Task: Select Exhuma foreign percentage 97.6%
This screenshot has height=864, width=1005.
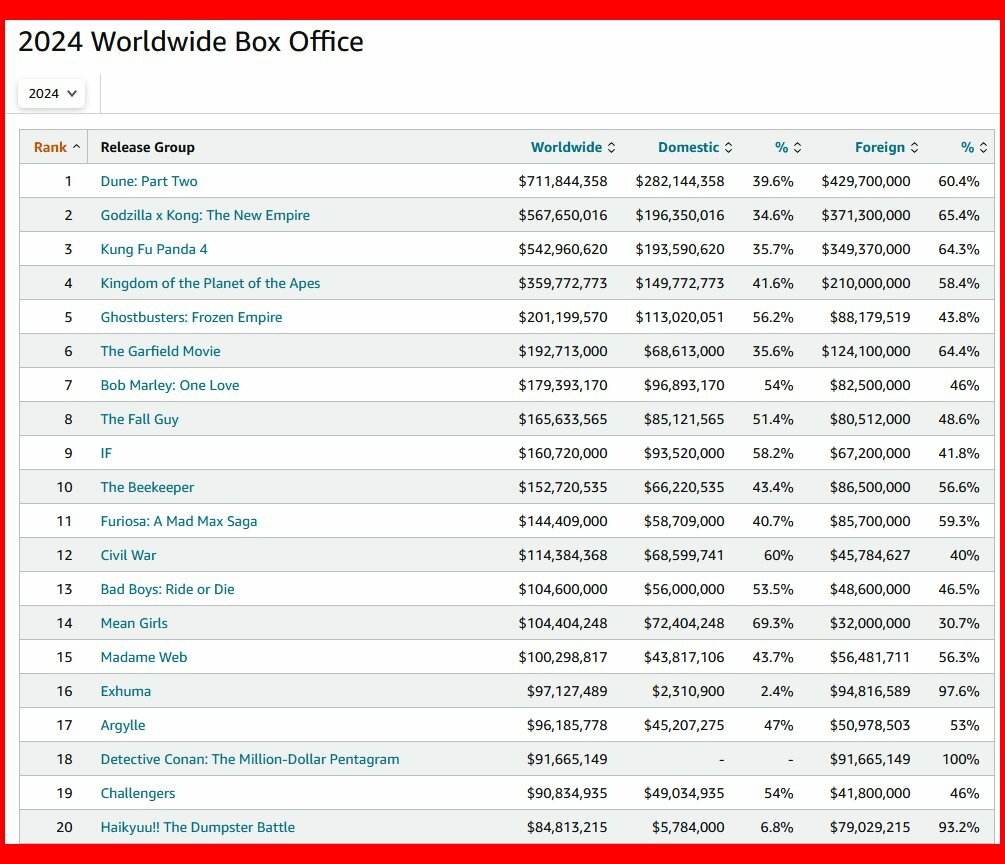Action: (x=959, y=691)
